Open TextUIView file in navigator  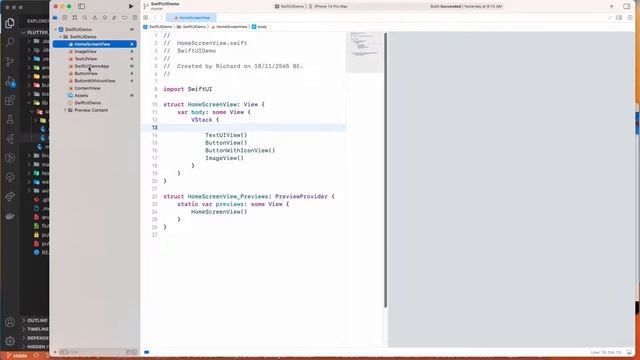point(86,59)
